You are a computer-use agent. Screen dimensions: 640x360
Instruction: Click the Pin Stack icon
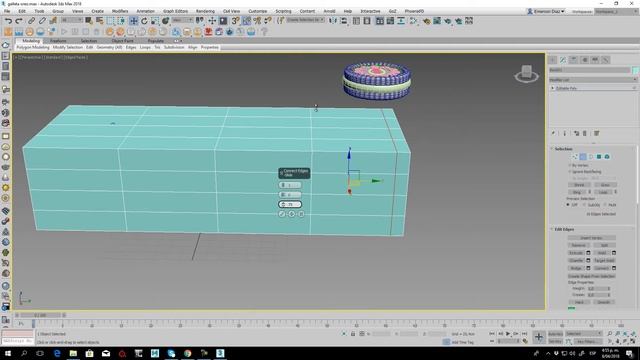point(553,133)
